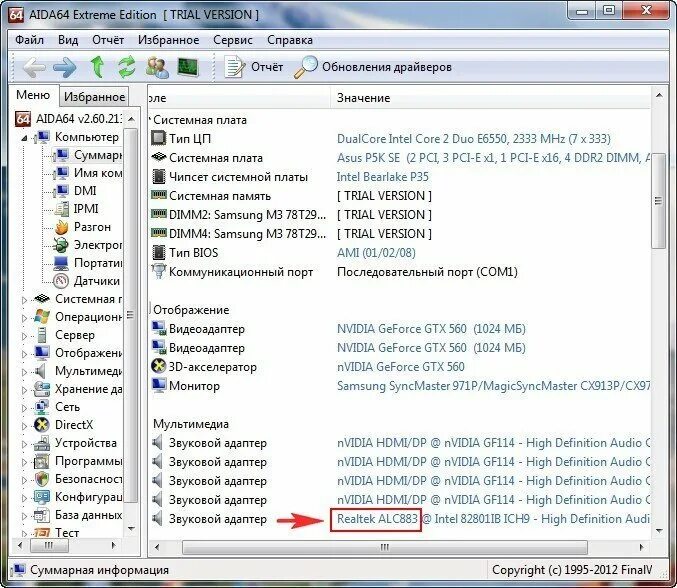This screenshot has width=677, height=588.
Task: Expand the Мультимедиа tree node
Action: [24, 372]
